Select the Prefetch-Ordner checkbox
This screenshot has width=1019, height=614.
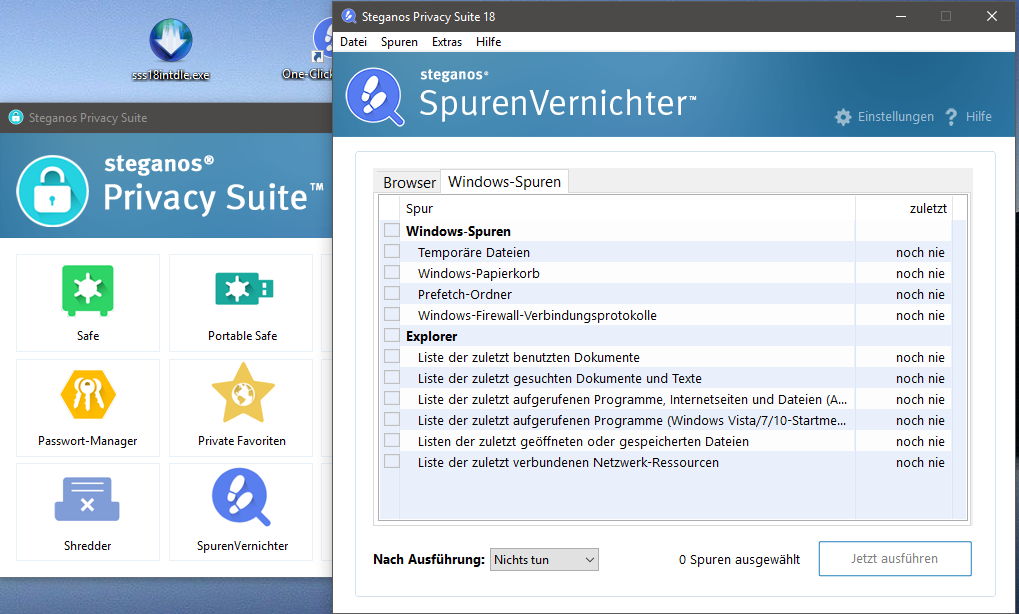pyautogui.click(x=392, y=293)
